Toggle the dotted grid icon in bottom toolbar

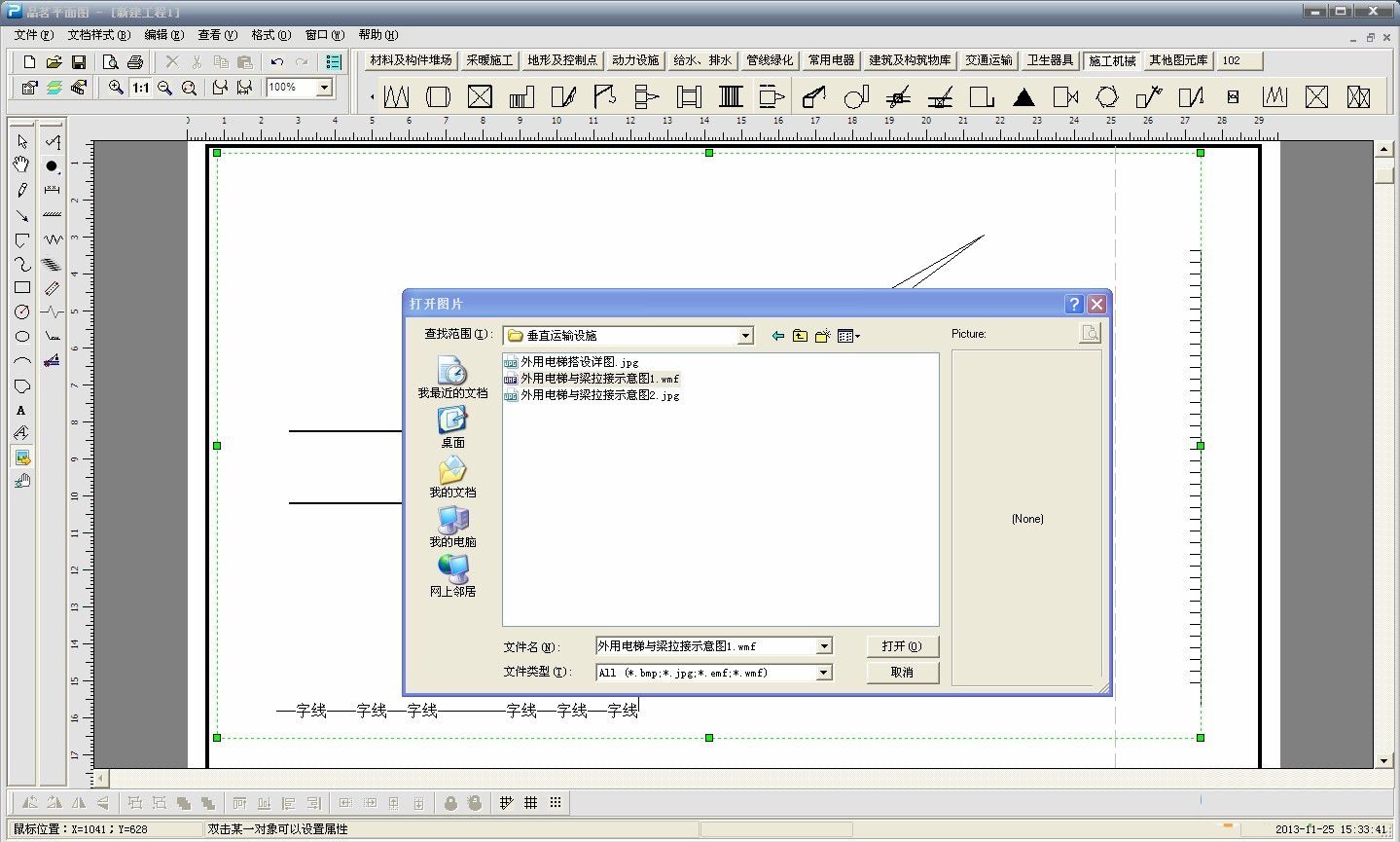point(556,803)
